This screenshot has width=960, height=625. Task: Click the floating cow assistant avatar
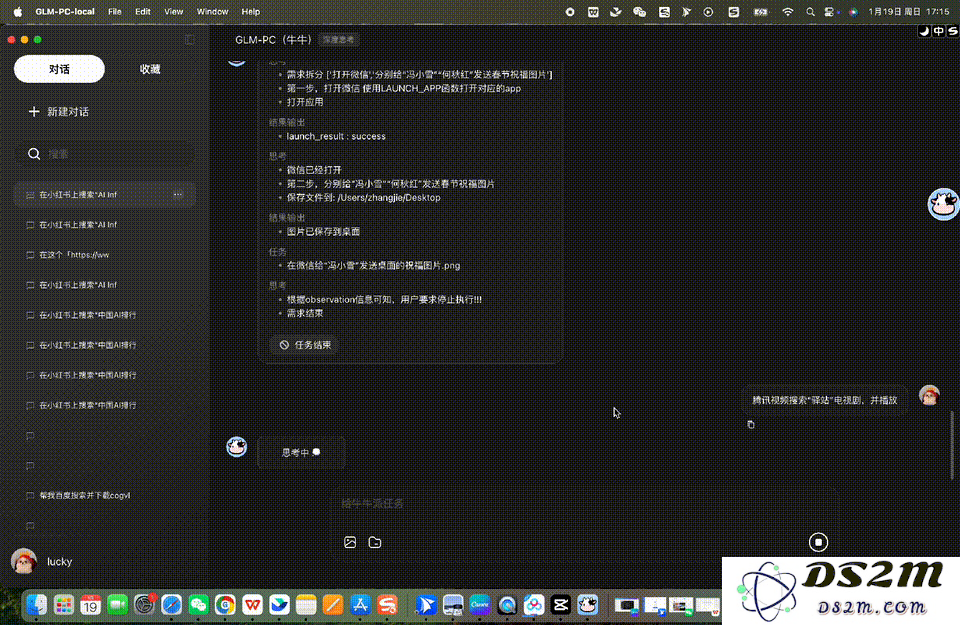(x=943, y=204)
